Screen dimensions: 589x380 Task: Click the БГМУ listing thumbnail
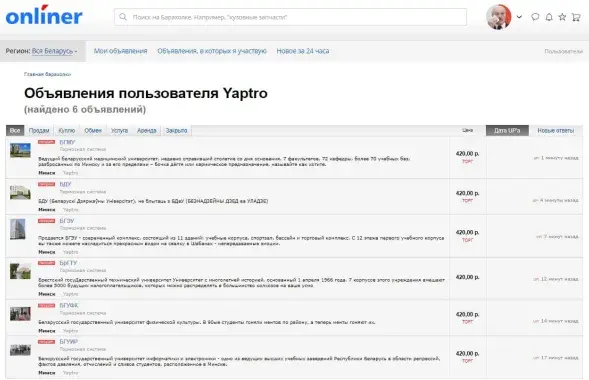click(x=20, y=150)
